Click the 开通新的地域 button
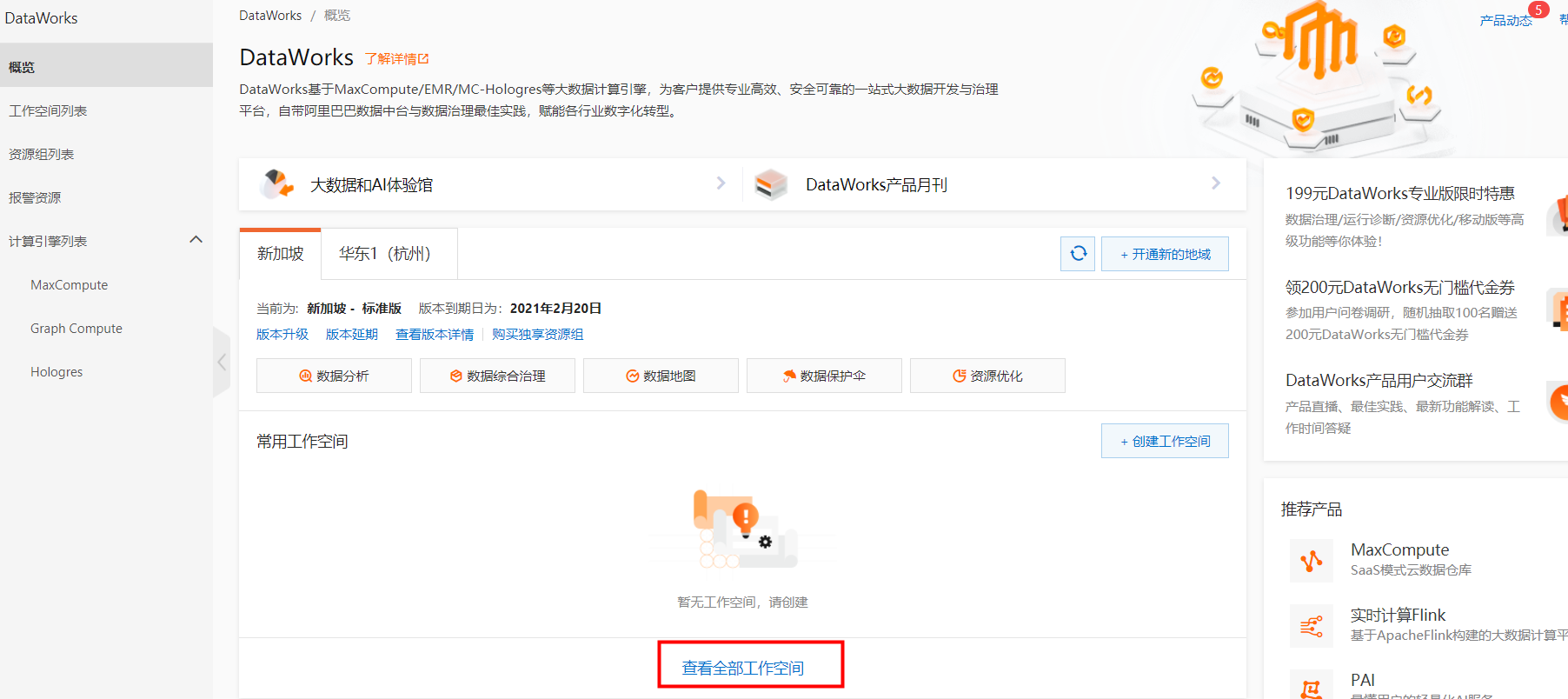Viewport: 1568px width, 699px height. click(1165, 254)
